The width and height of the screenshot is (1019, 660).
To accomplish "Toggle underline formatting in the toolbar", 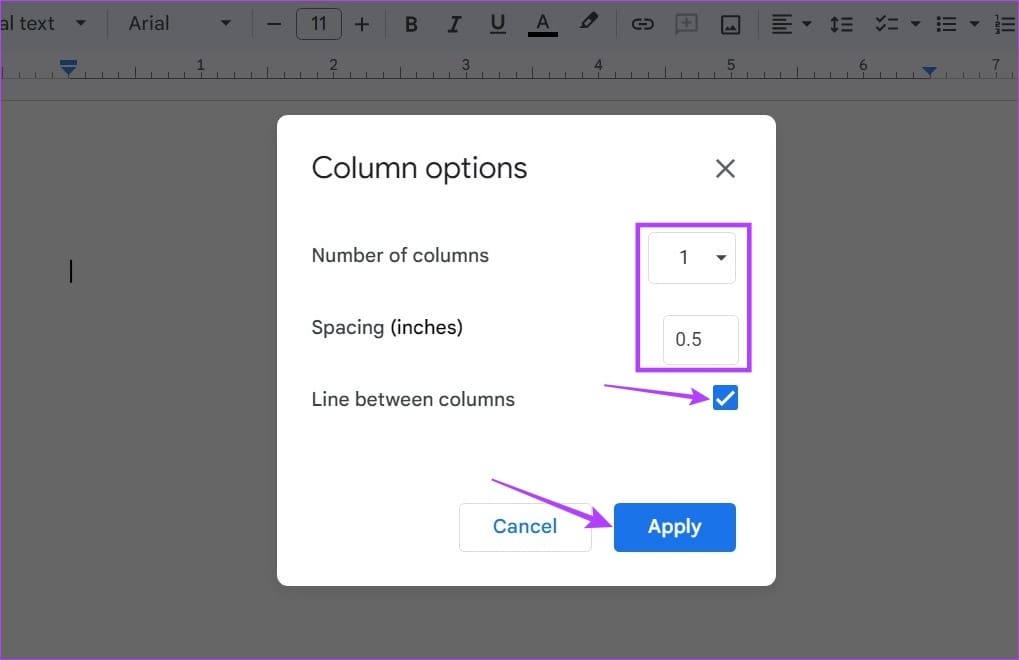I will click(x=498, y=24).
